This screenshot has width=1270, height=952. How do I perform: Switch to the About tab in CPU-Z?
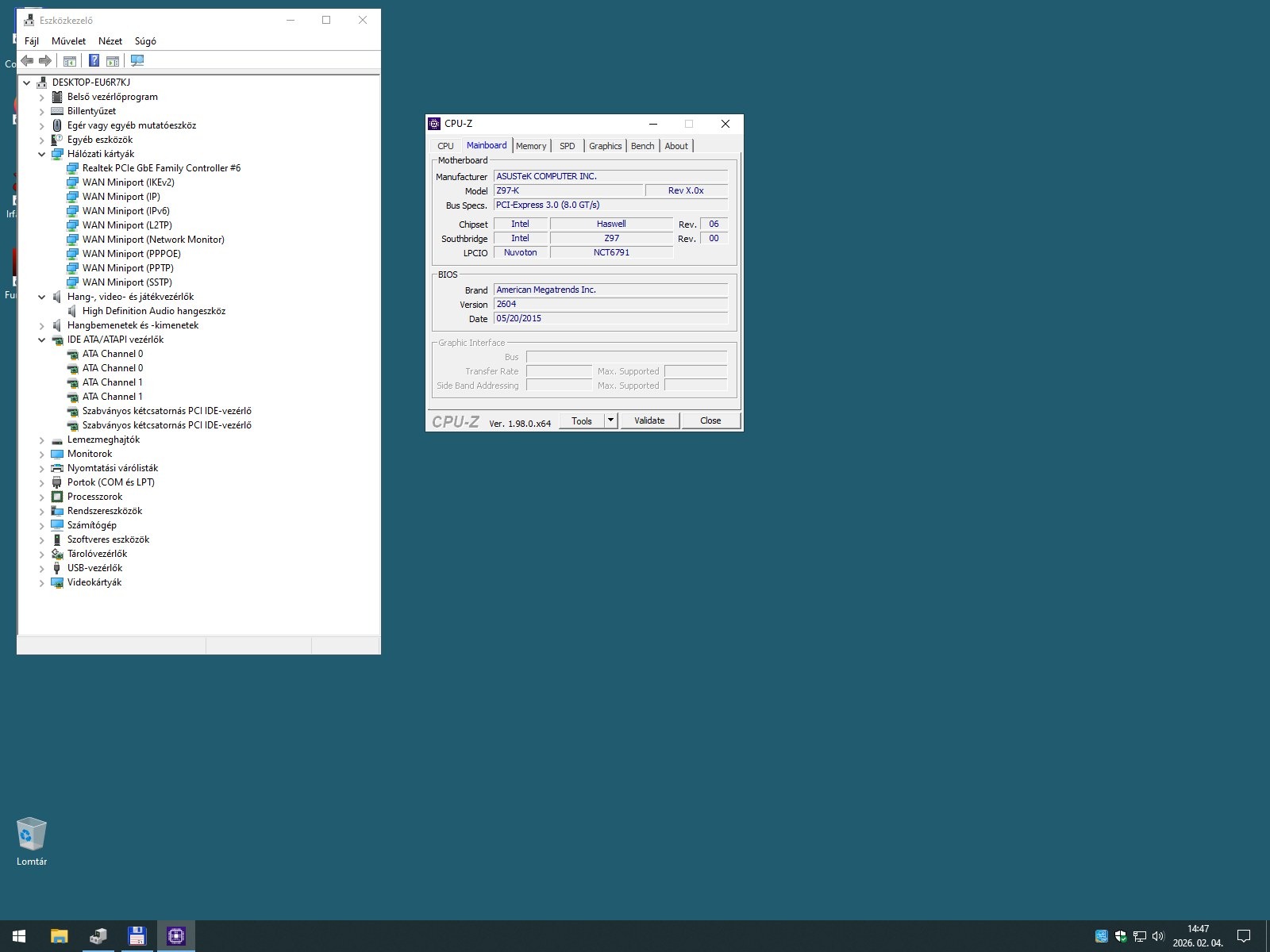(x=676, y=146)
